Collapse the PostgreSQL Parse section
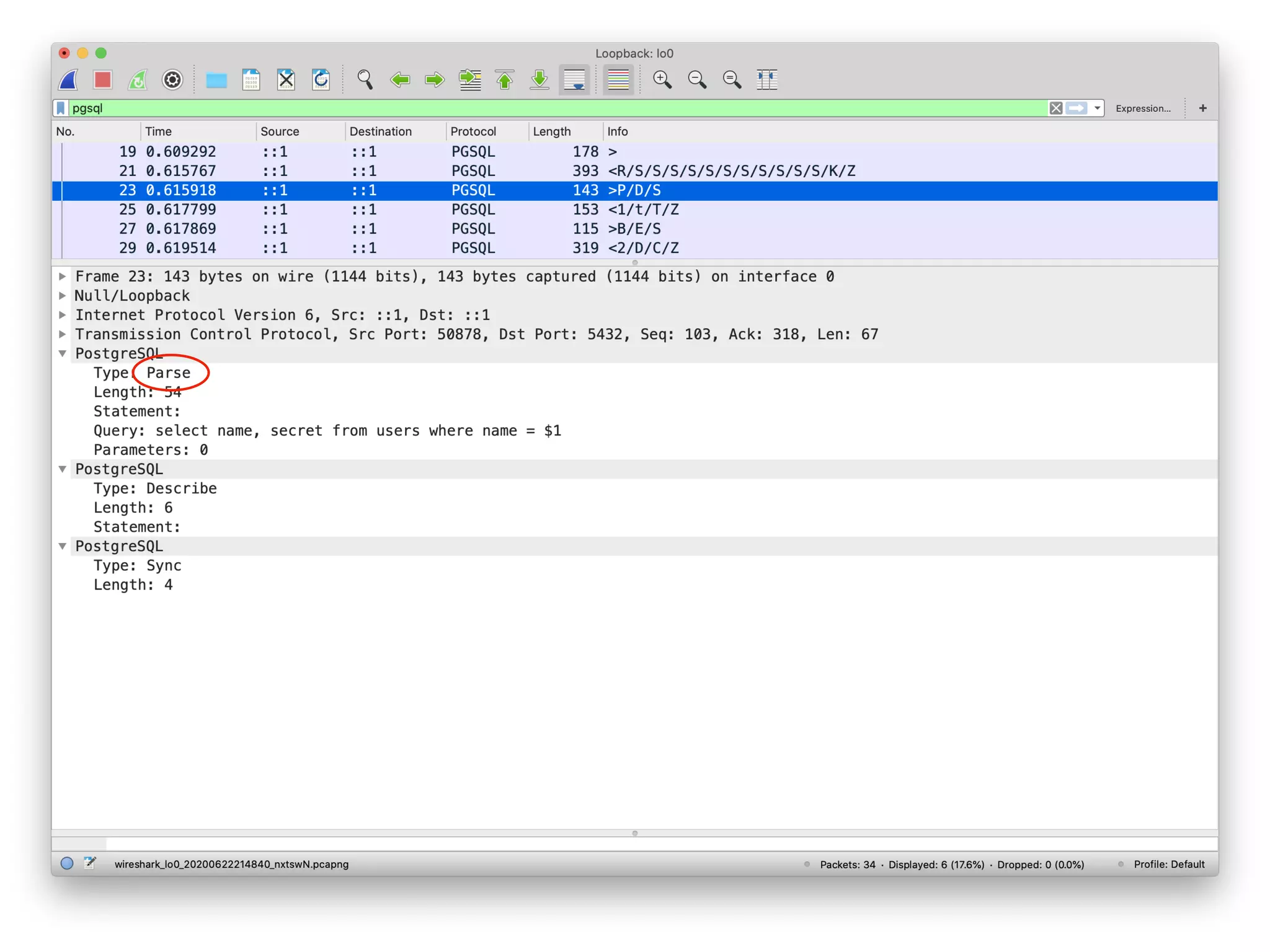Viewport: 1270px width, 952px height. pyautogui.click(x=63, y=353)
